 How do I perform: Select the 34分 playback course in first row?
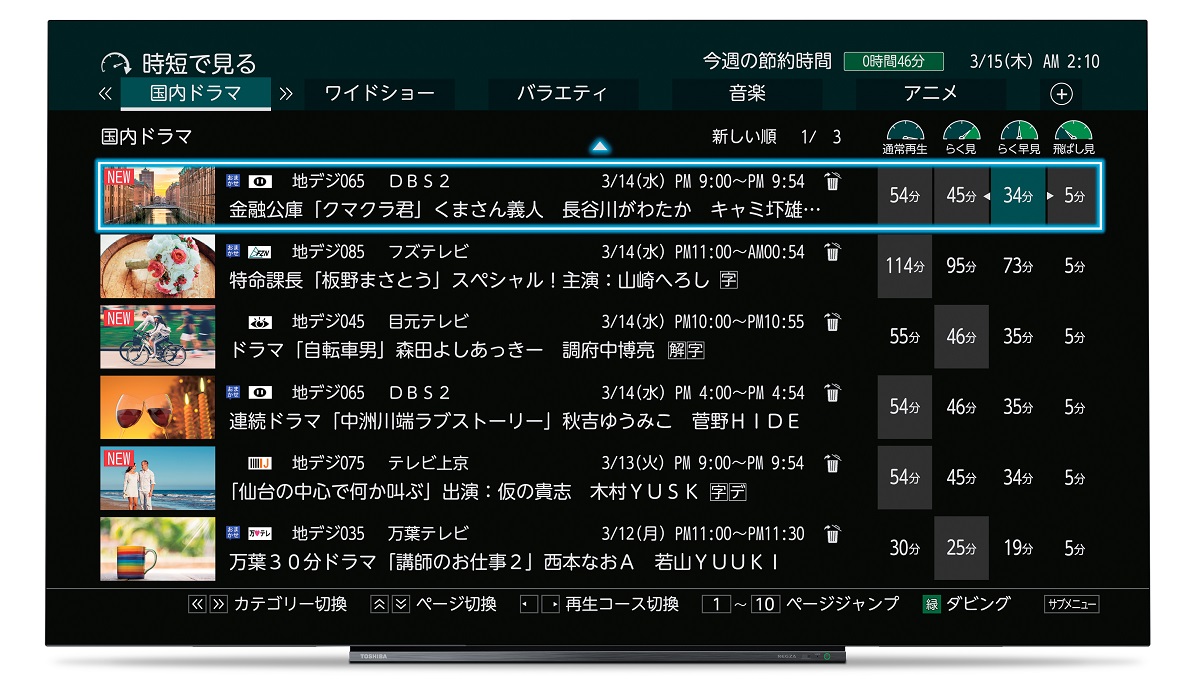point(1018,196)
